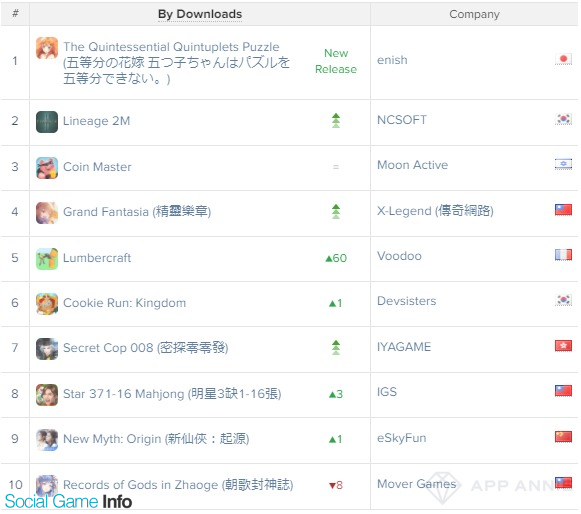Click the Secret Cop 008 app icon
Image resolution: width=581 pixels, height=514 pixels.
tap(47, 349)
